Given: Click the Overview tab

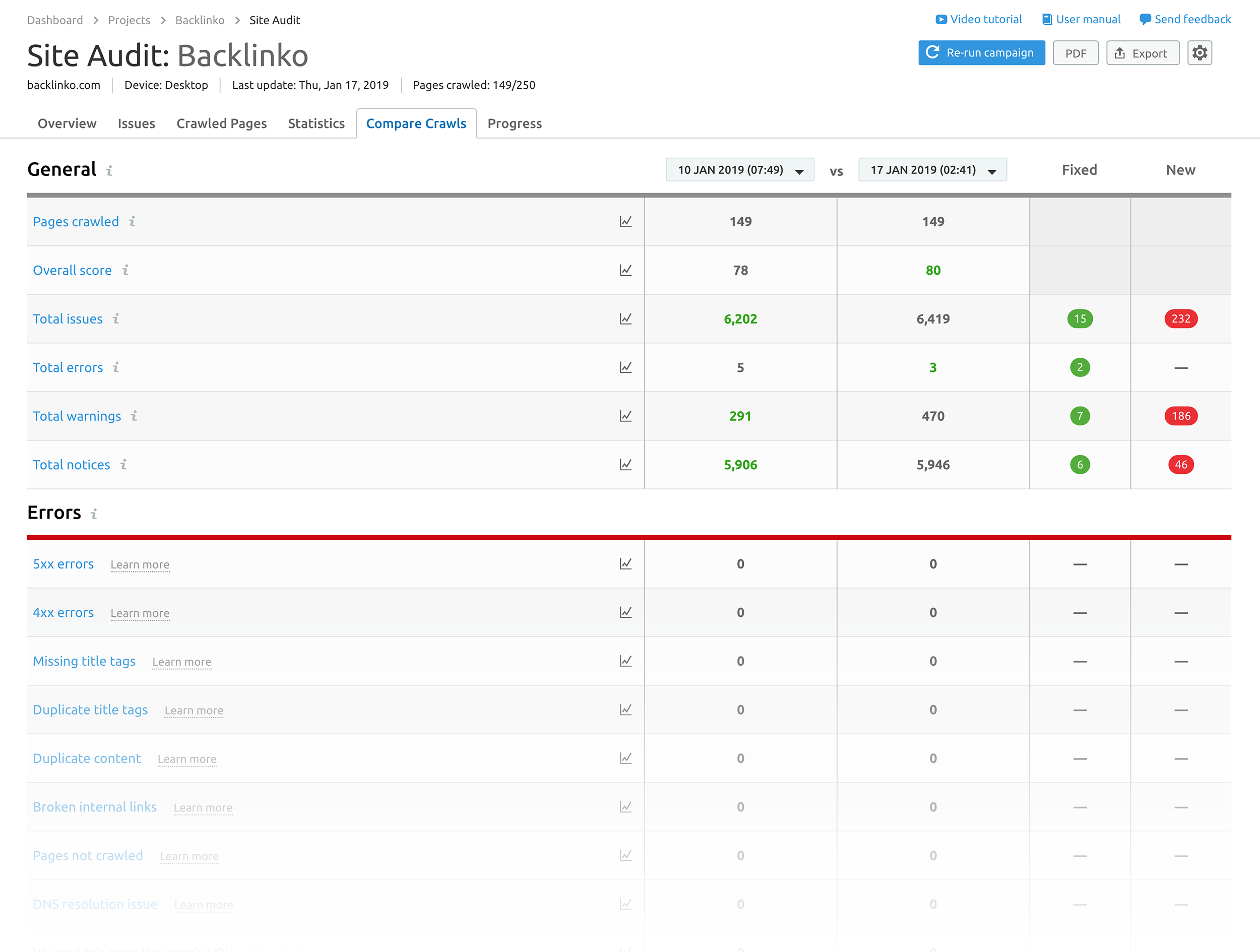Looking at the screenshot, I should pyautogui.click(x=66, y=123).
